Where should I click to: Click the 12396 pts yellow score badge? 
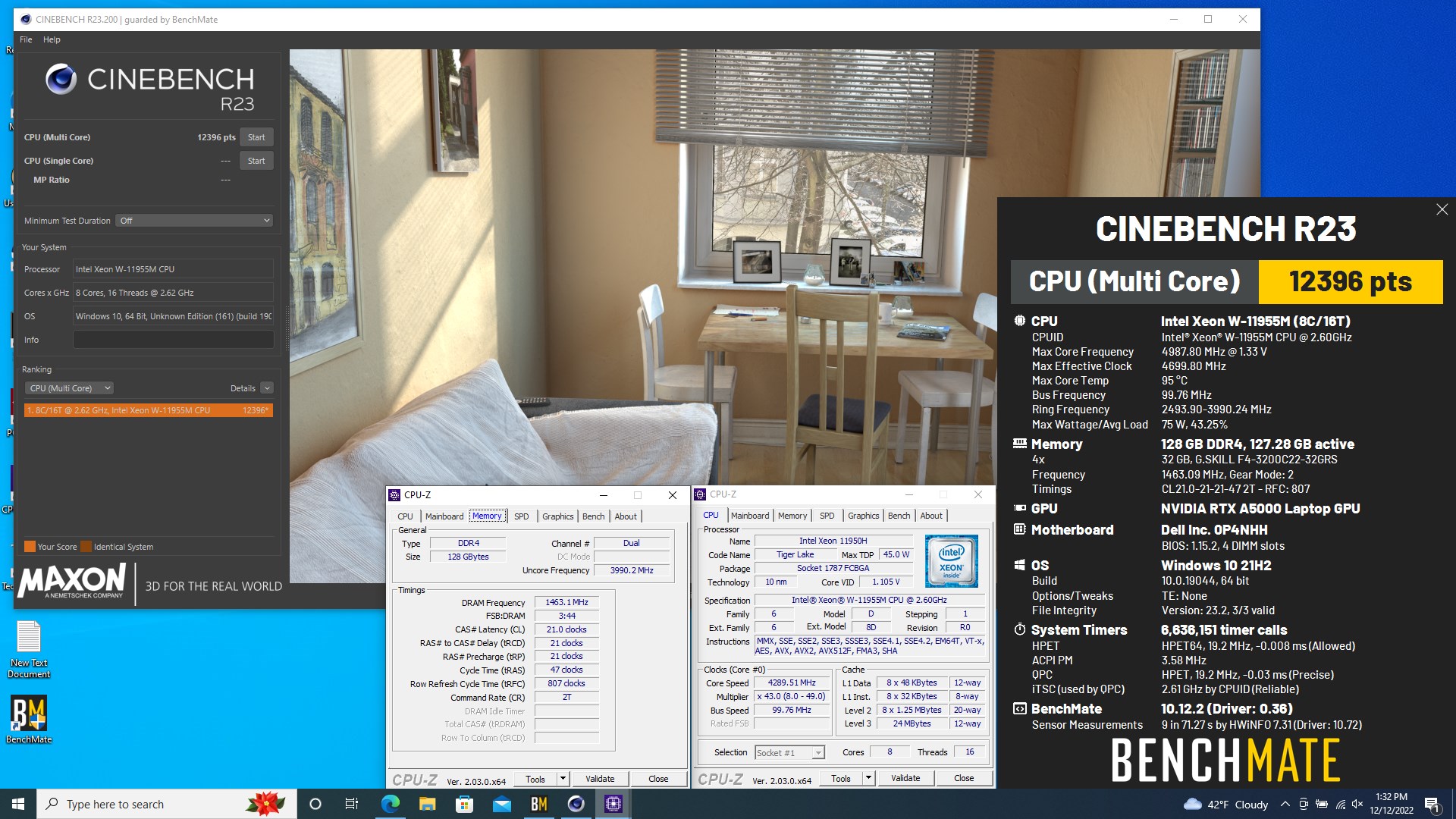(1351, 282)
